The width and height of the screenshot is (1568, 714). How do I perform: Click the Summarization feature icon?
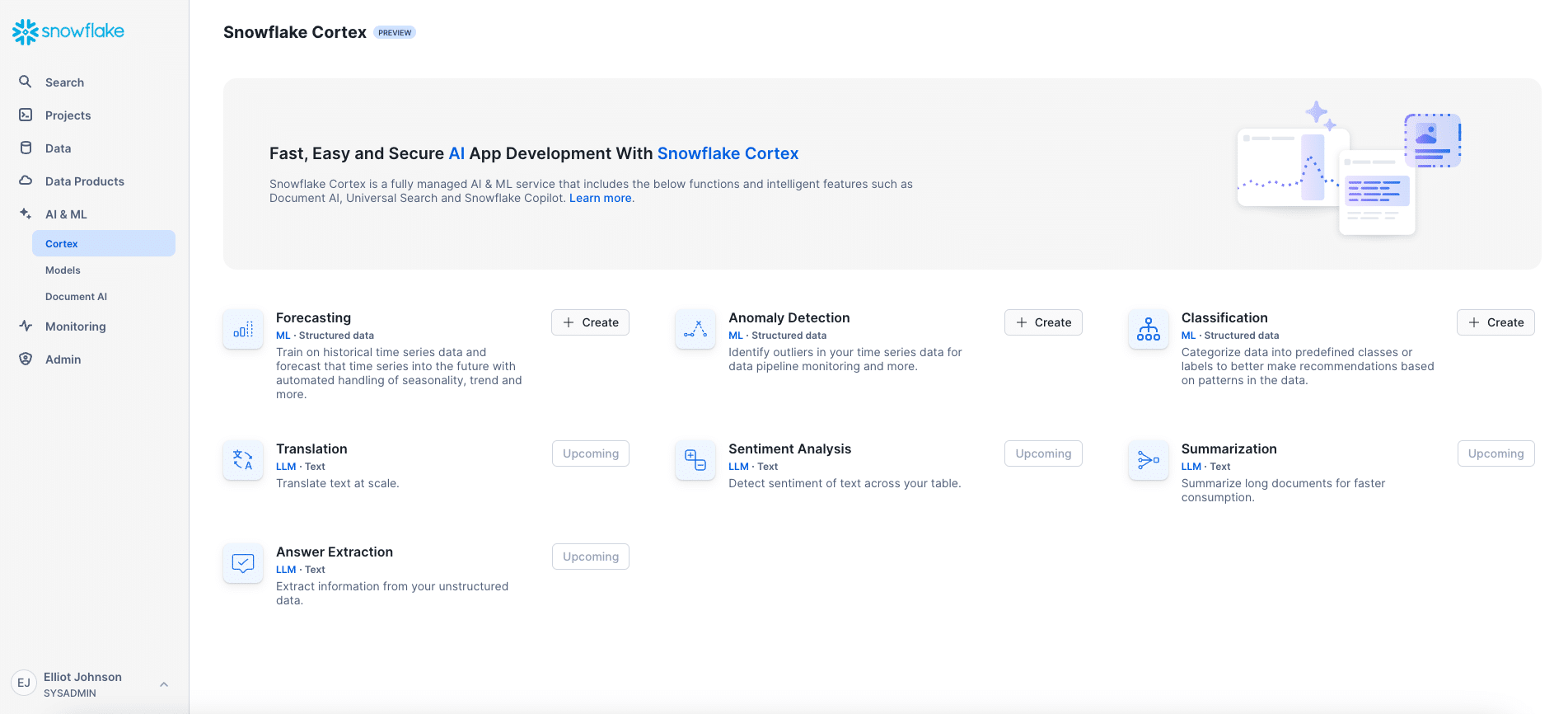1148,460
